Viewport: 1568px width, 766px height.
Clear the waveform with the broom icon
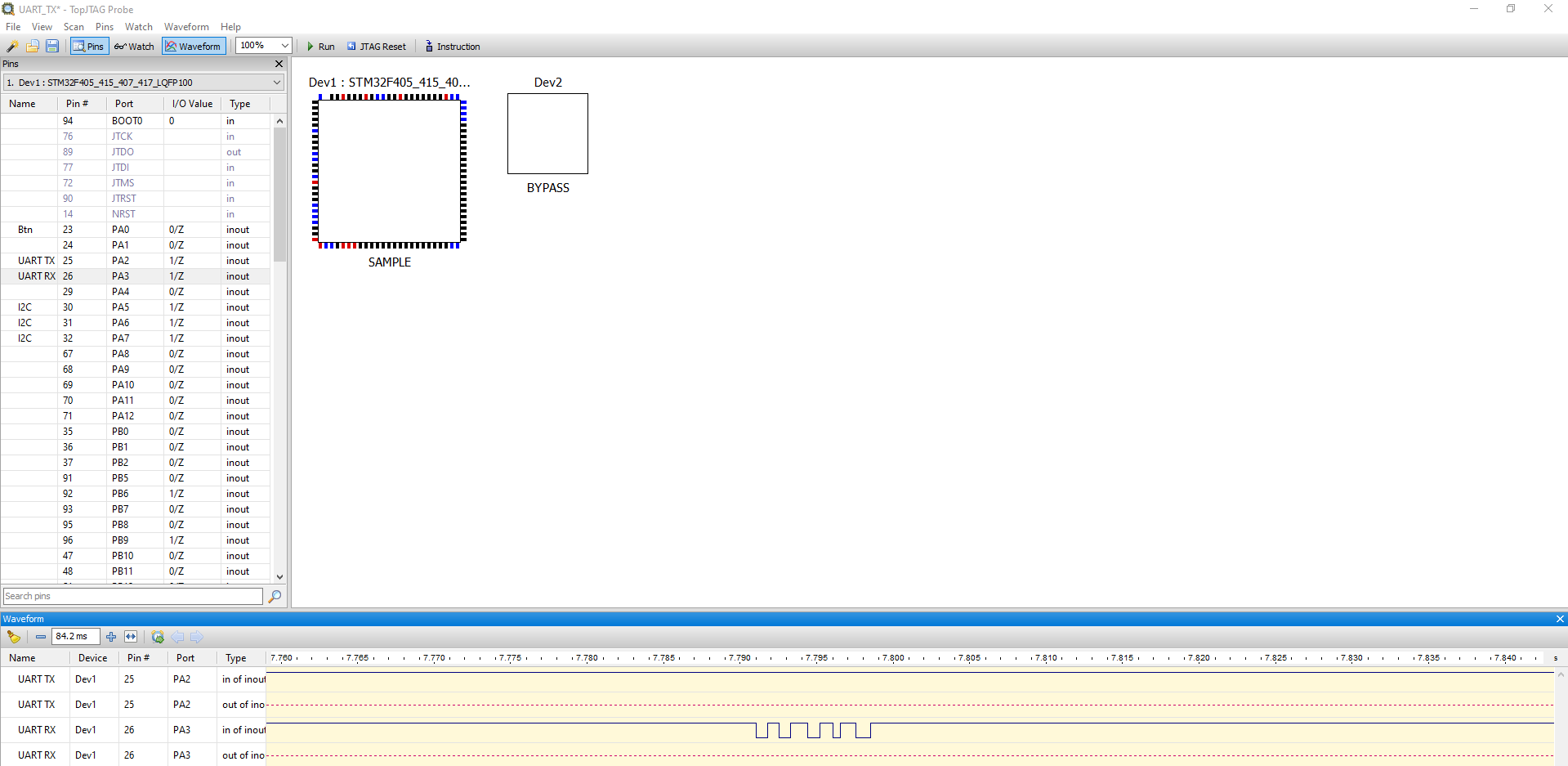pyautogui.click(x=14, y=637)
